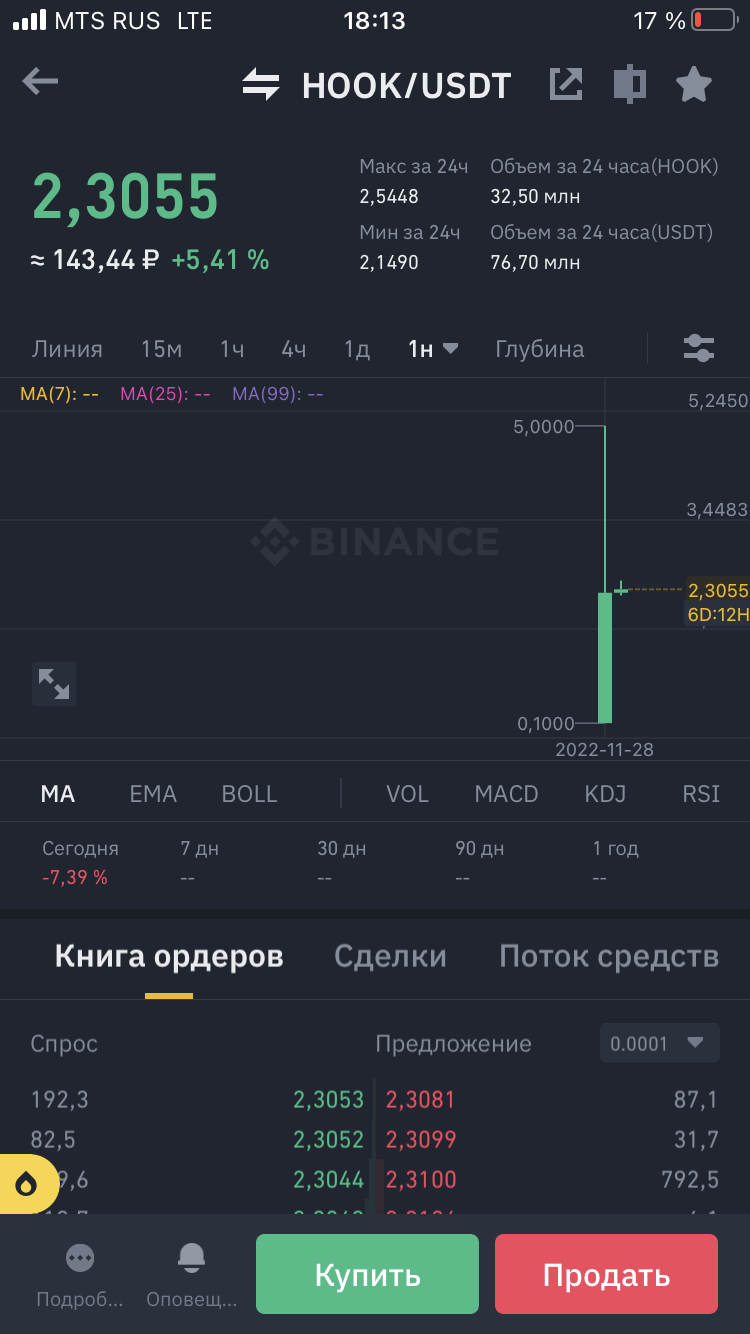Switch to the Сделки tab
This screenshot has height=1334, width=750.
coord(390,956)
